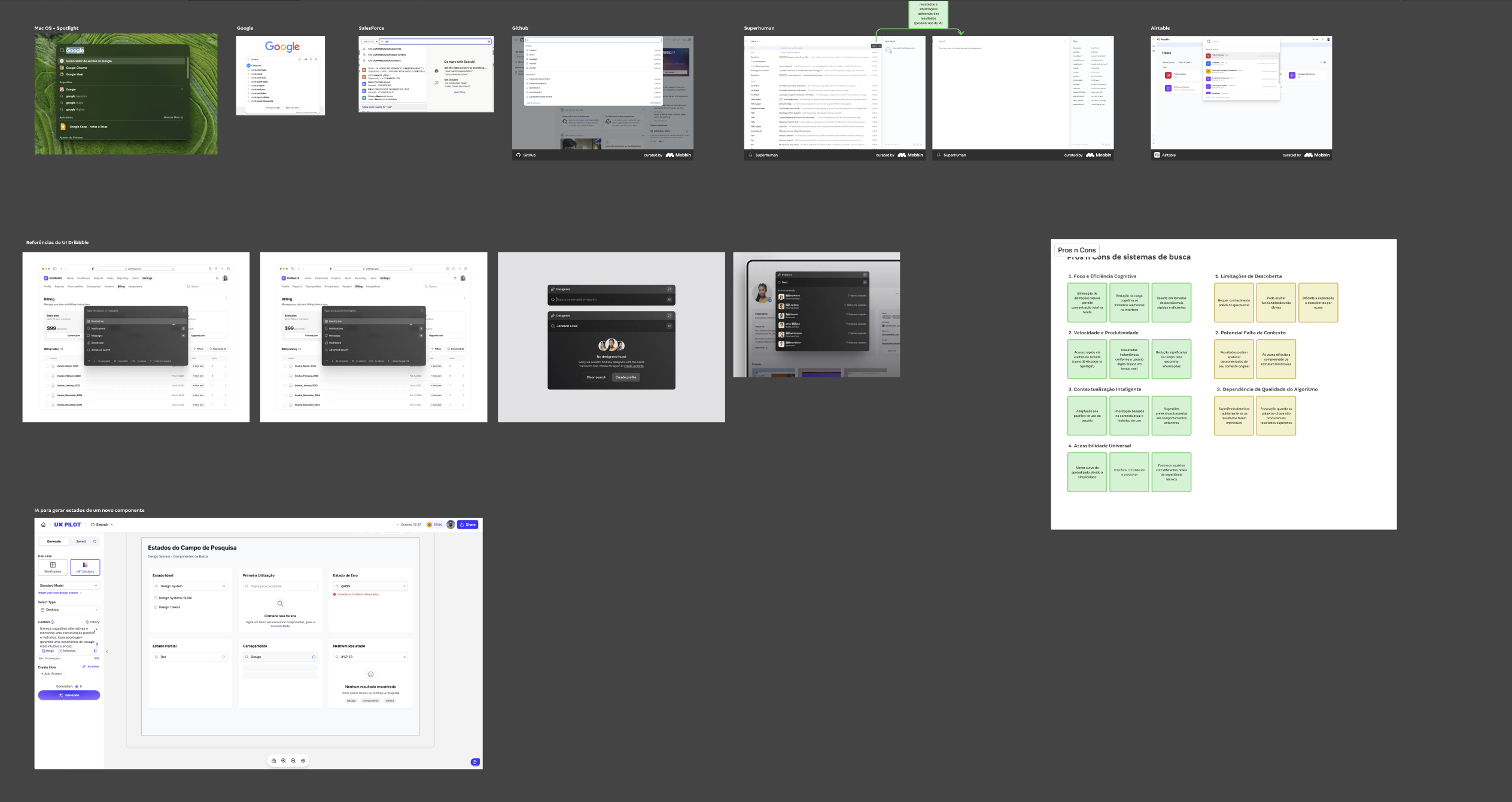Viewport: 1512px width, 802px height.
Task: Expand the Desktop type dropdown
Action: [69, 609]
